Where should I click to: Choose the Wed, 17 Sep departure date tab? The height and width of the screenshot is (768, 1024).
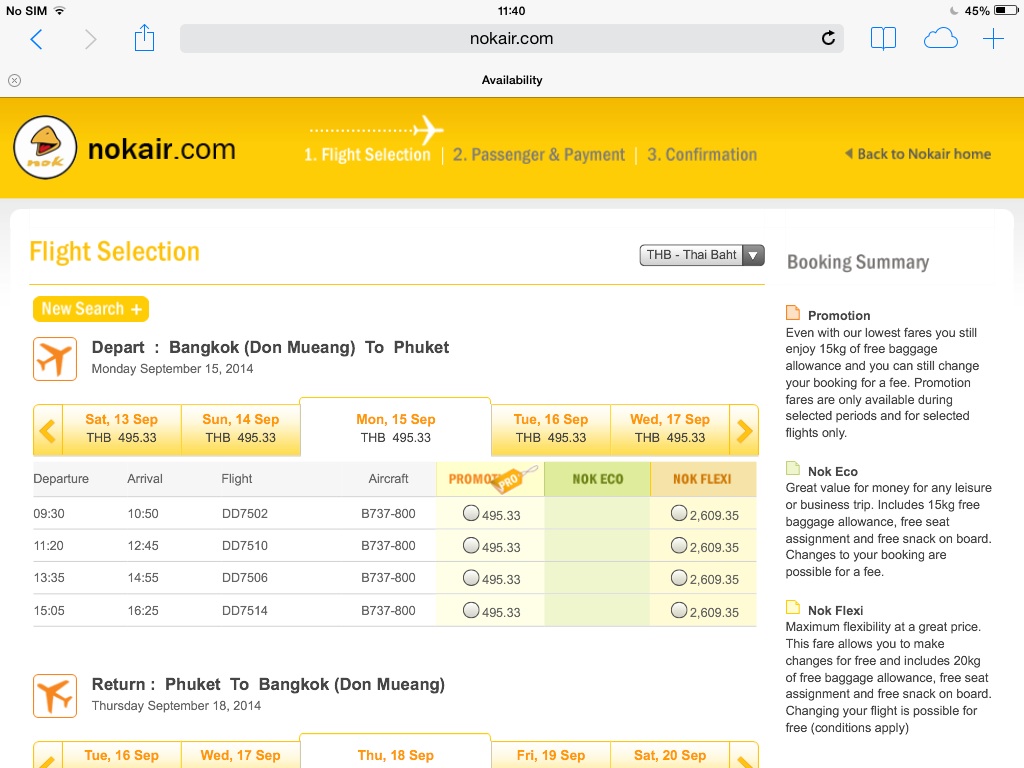tap(670, 428)
